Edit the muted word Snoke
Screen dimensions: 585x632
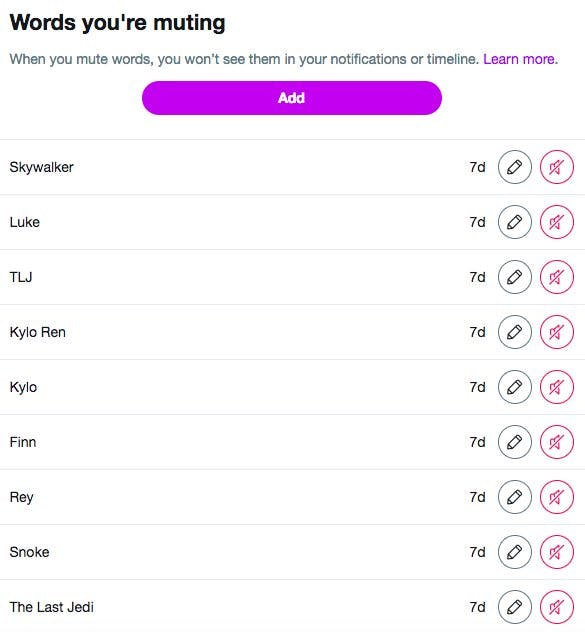514,552
